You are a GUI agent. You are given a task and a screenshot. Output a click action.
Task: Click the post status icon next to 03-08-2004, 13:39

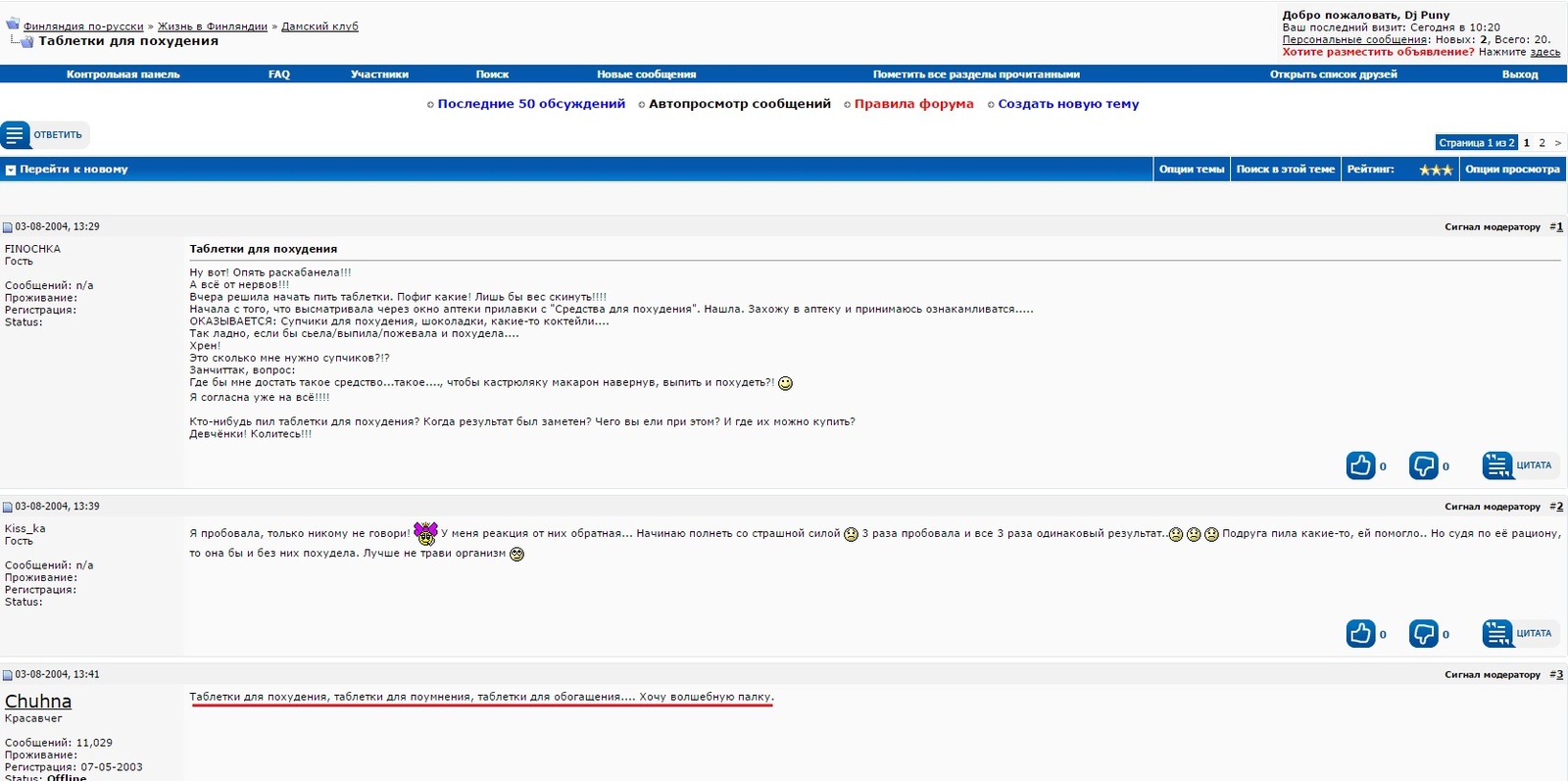tap(8, 508)
